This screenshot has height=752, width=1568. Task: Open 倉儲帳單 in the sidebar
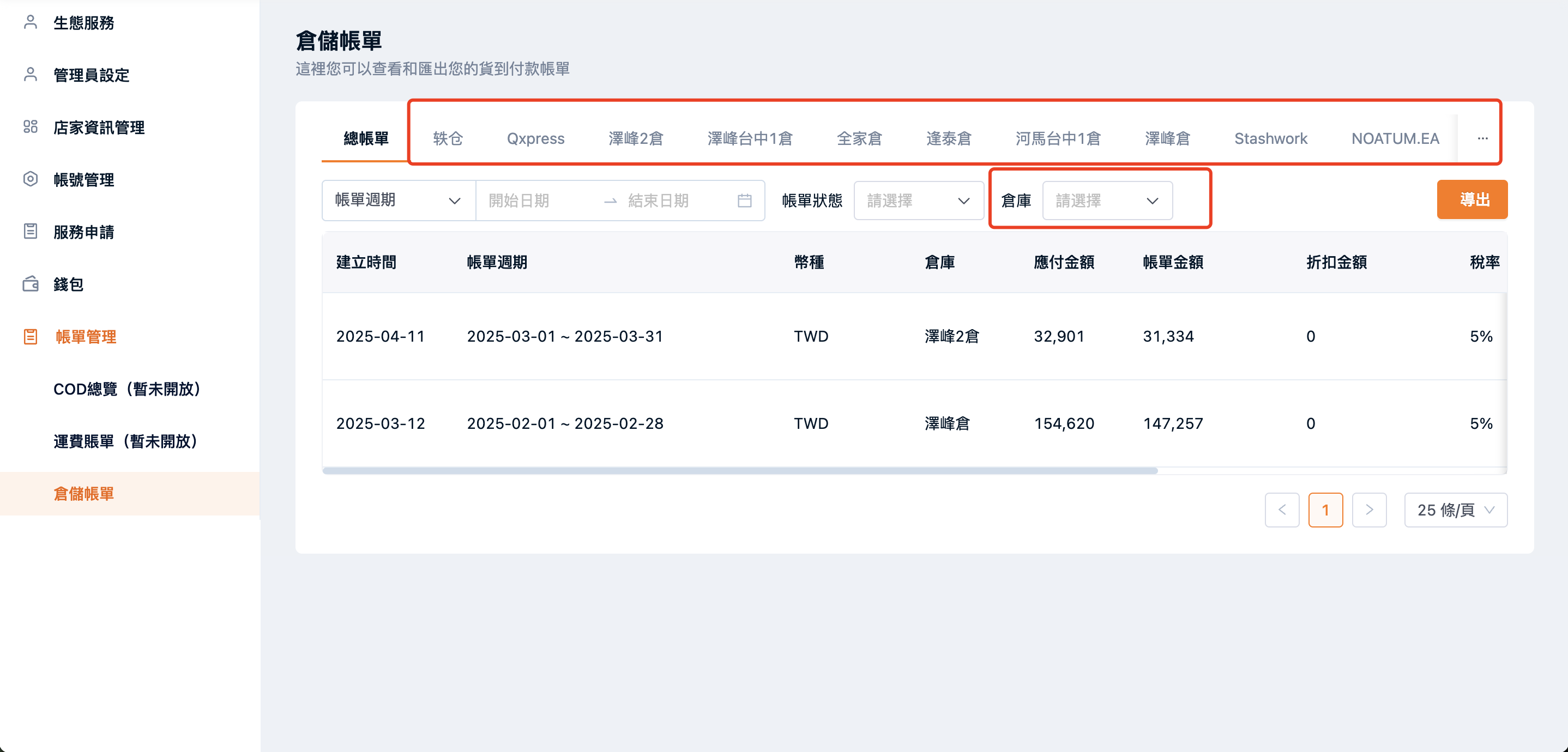click(x=84, y=493)
